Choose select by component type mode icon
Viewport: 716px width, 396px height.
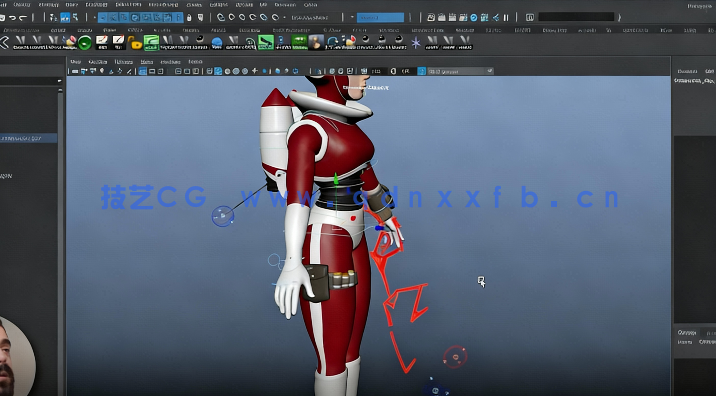coord(75,18)
